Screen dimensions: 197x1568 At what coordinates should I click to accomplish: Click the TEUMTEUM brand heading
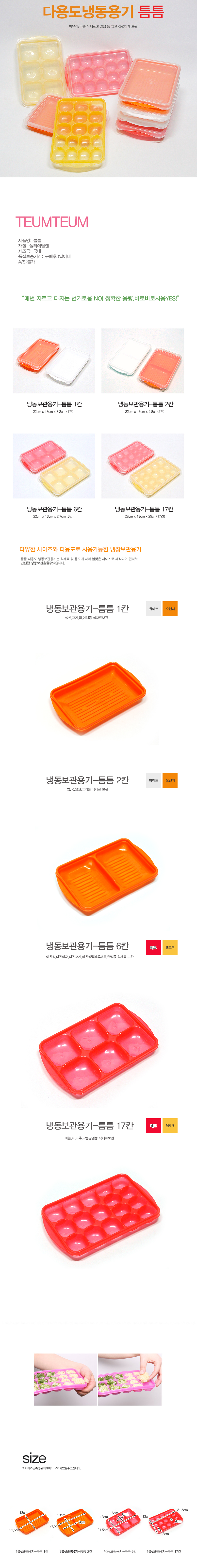[52, 222]
